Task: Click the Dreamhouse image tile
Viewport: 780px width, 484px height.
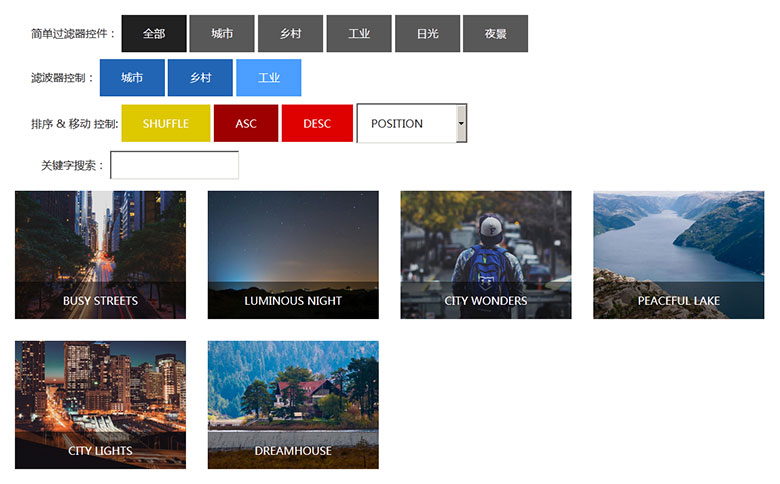Action: (x=293, y=405)
